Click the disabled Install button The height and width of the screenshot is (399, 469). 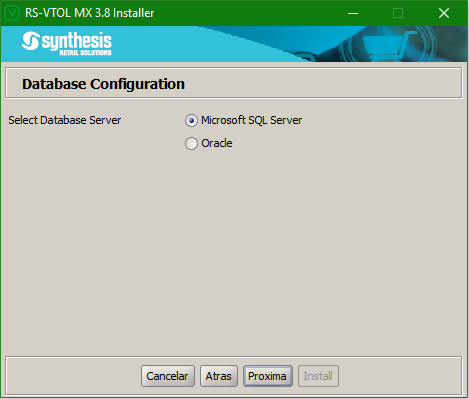coord(318,376)
